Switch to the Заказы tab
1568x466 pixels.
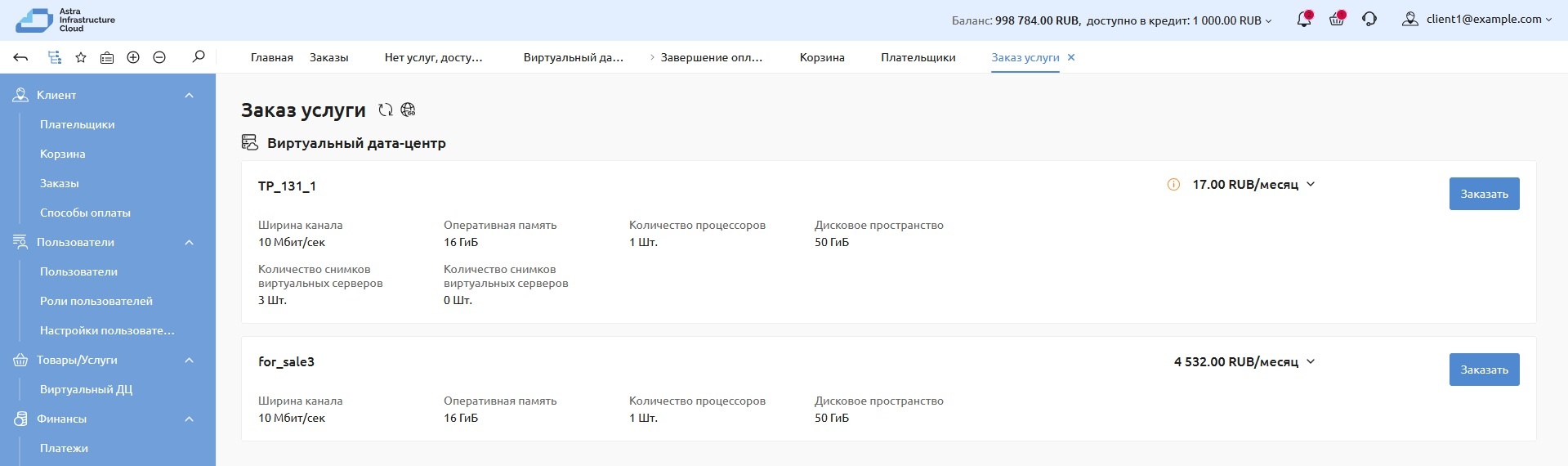329,57
